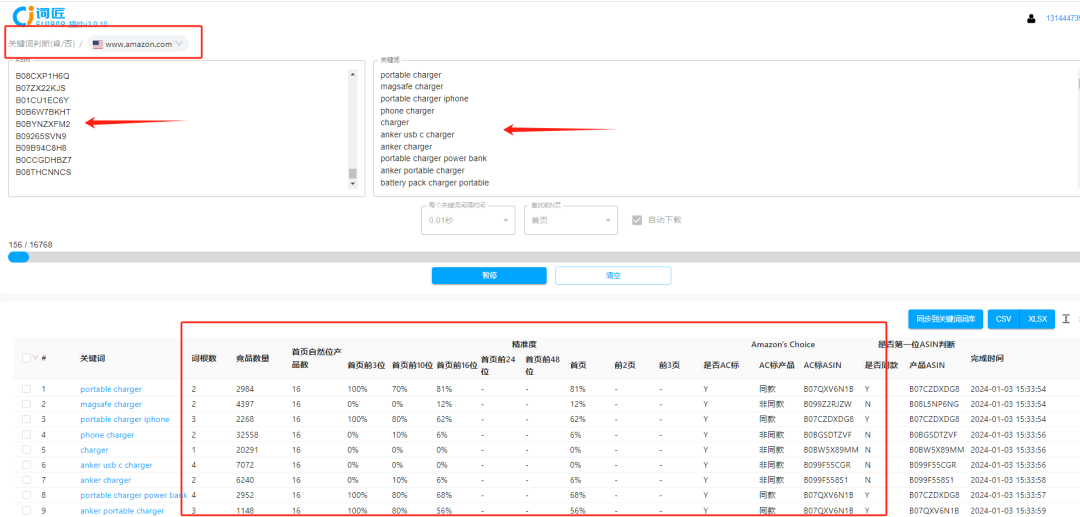Click the 2024-01-03 15:33:58 timestamp cell
The image size is (1080, 517).
tap(1008, 481)
